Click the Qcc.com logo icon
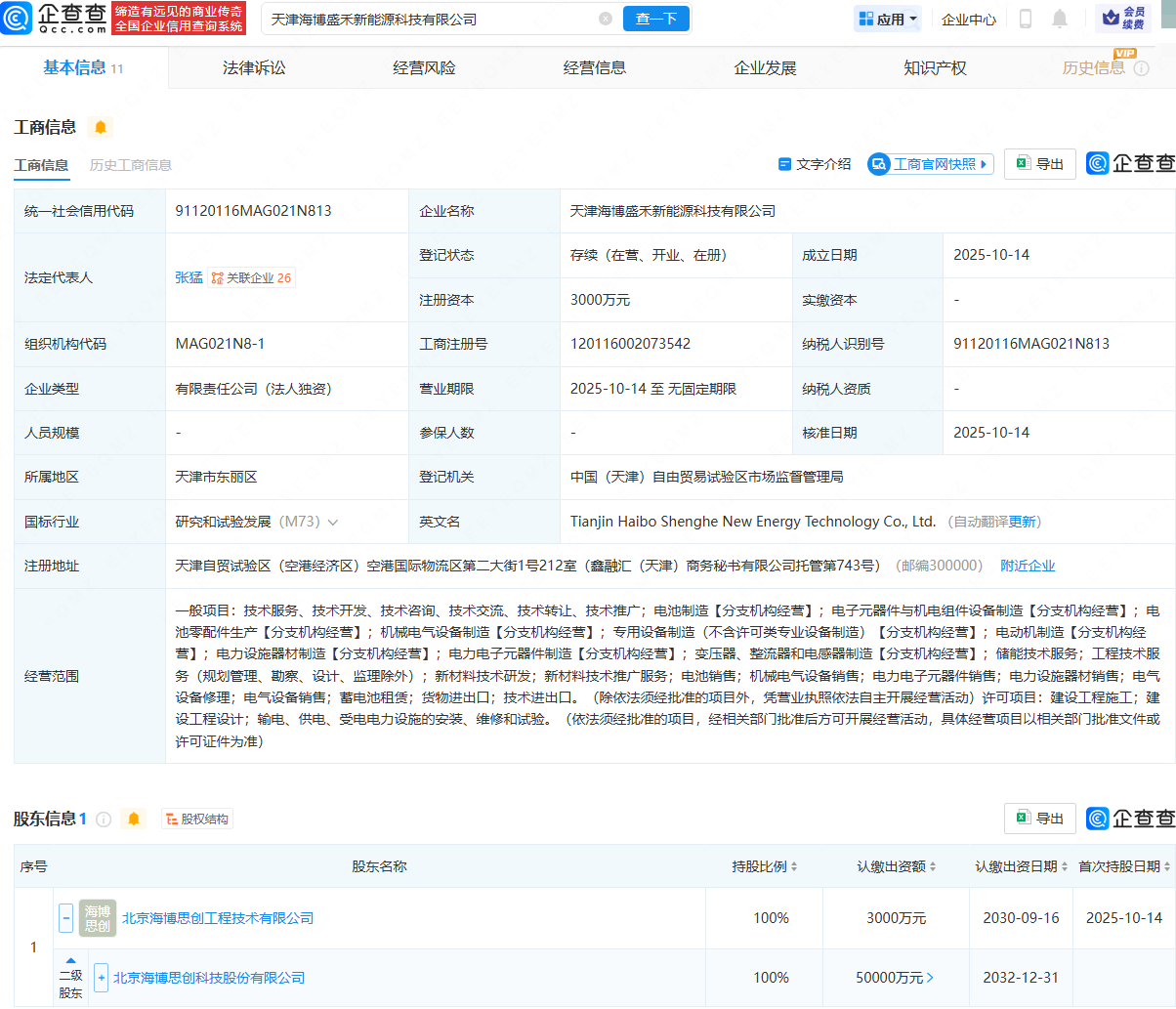The image size is (1176, 1009). pyautogui.click(x=18, y=19)
